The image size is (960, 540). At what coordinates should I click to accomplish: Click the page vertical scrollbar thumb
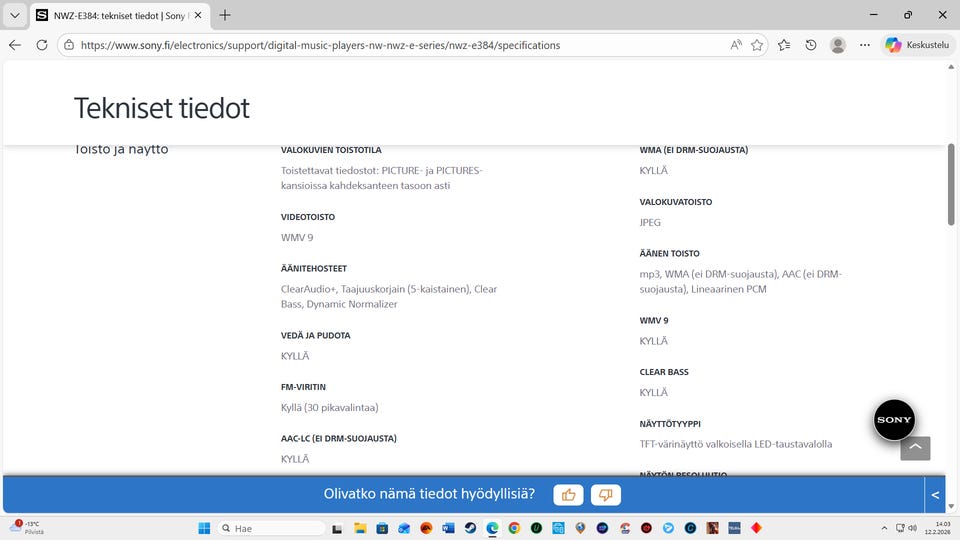pyautogui.click(x=951, y=184)
